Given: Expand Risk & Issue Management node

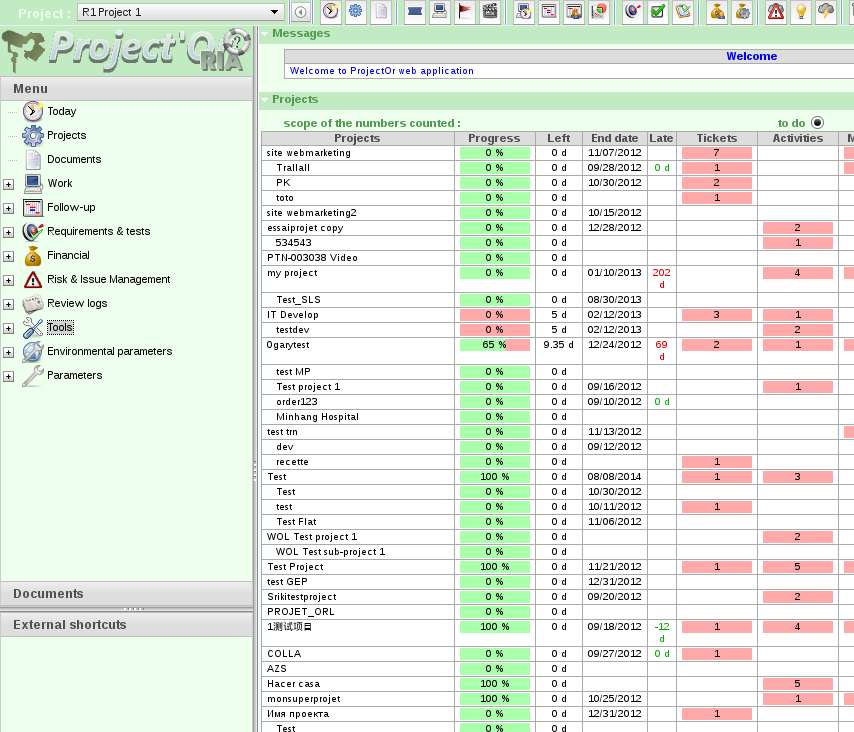Looking at the screenshot, I should tap(9, 280).
